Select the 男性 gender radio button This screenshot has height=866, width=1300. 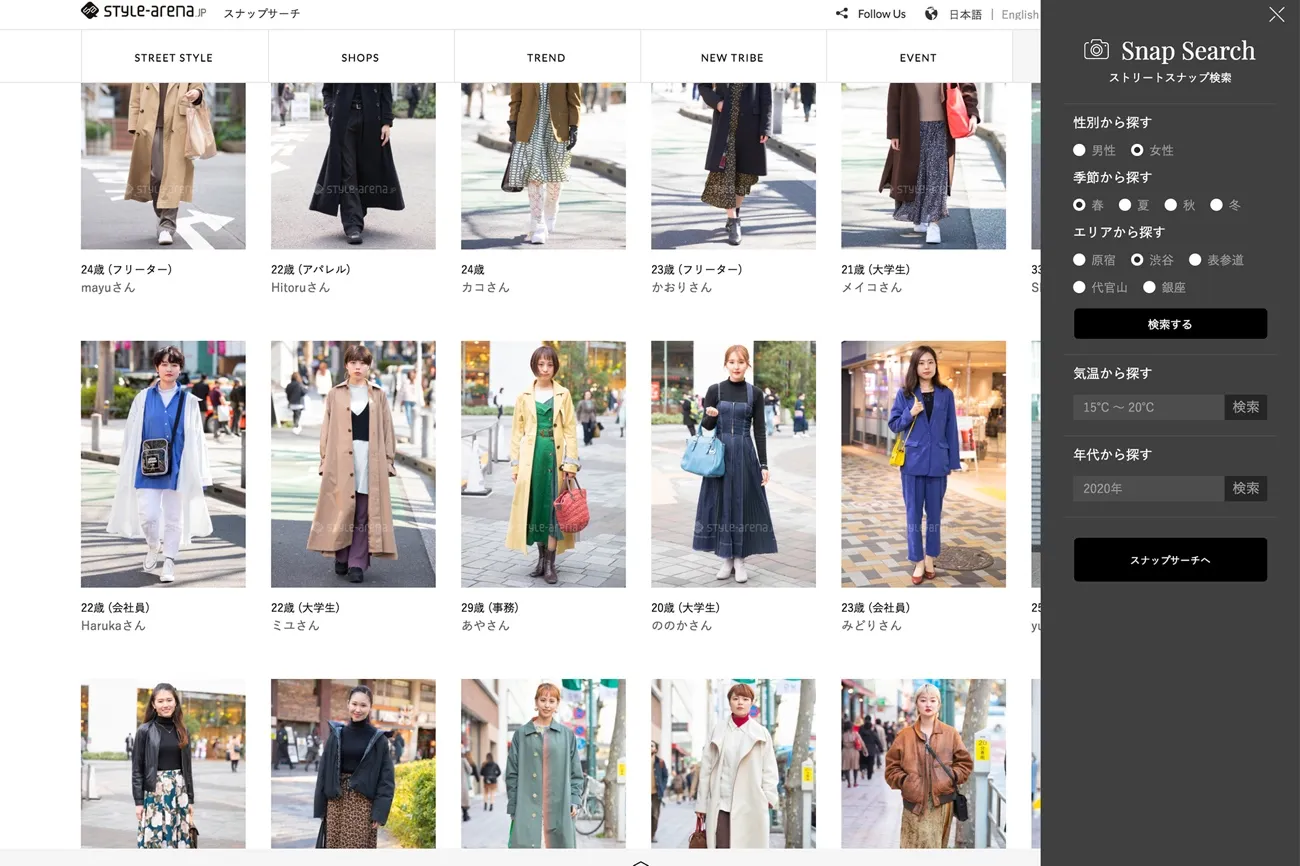coord(1079,150)
